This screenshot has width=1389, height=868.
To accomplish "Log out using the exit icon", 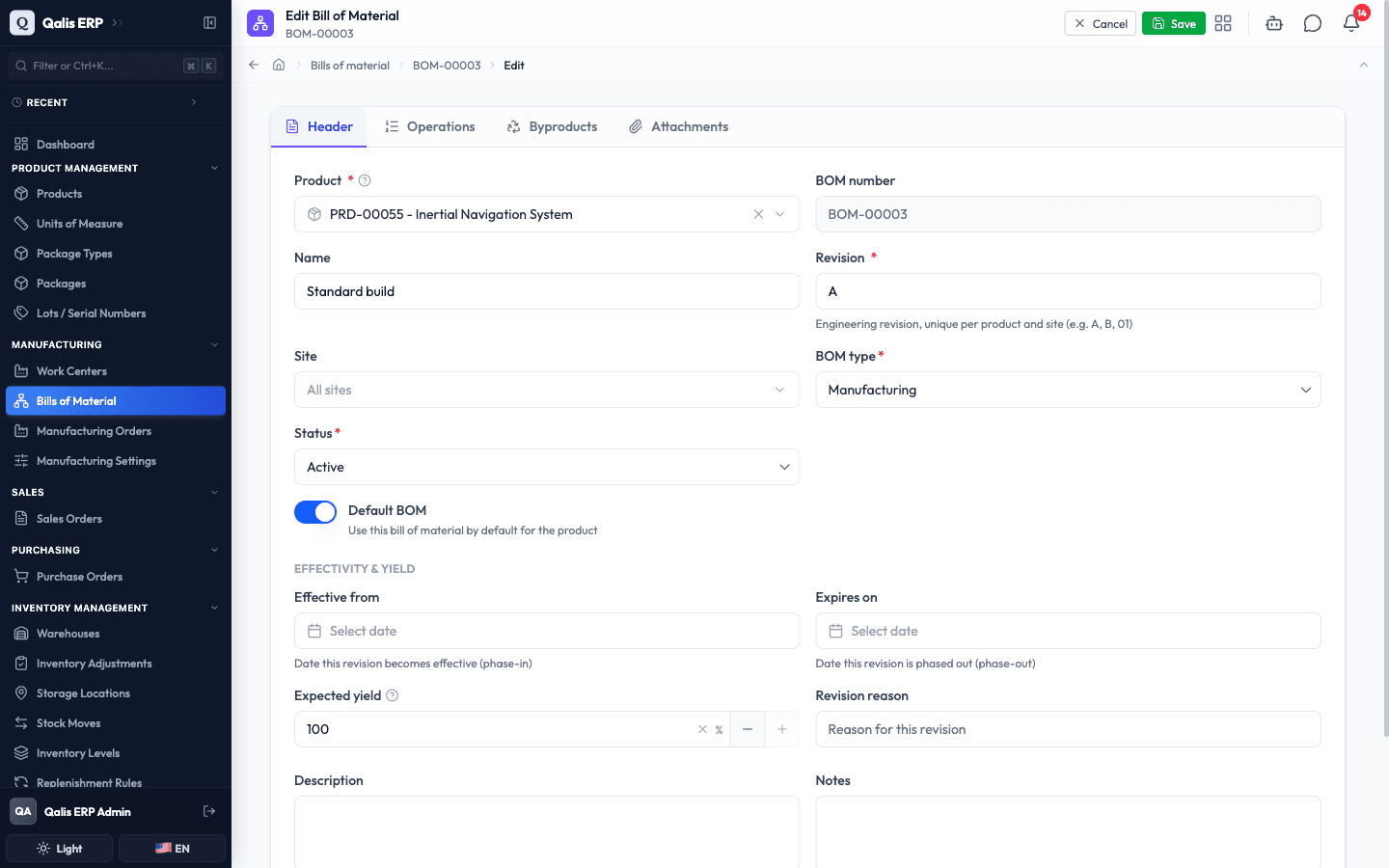I will [209, 811].
